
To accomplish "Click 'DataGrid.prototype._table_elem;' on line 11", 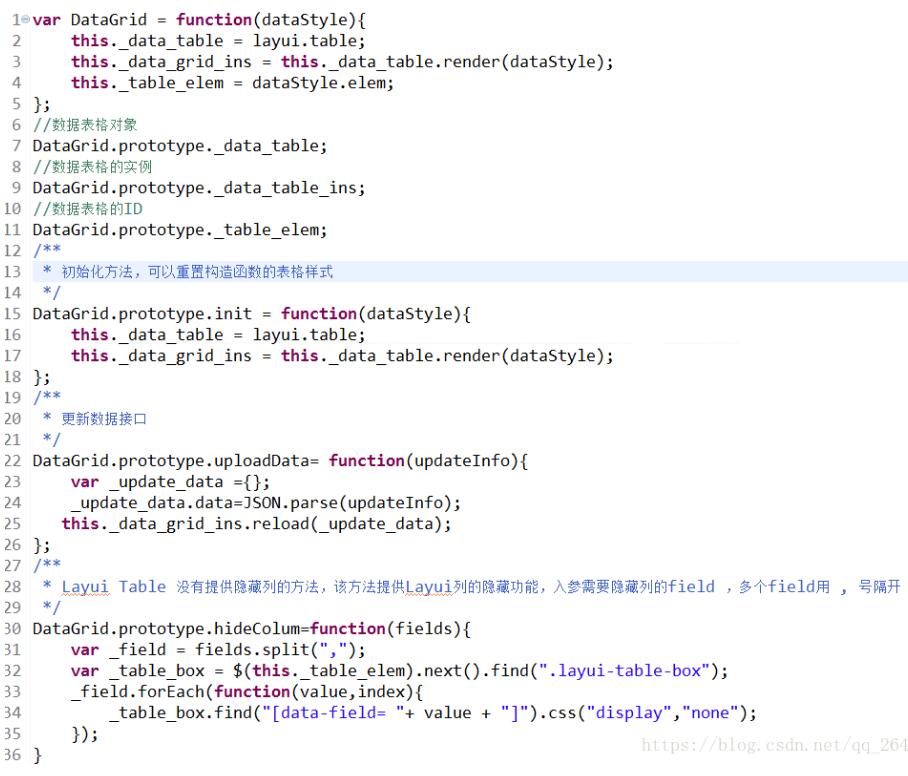I will coord(180,230).
